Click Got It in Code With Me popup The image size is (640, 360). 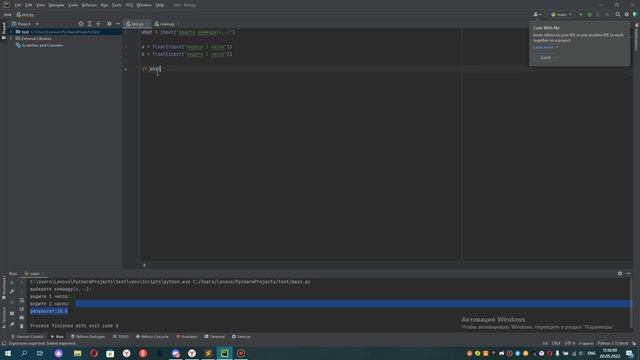[x=545, y=58]
